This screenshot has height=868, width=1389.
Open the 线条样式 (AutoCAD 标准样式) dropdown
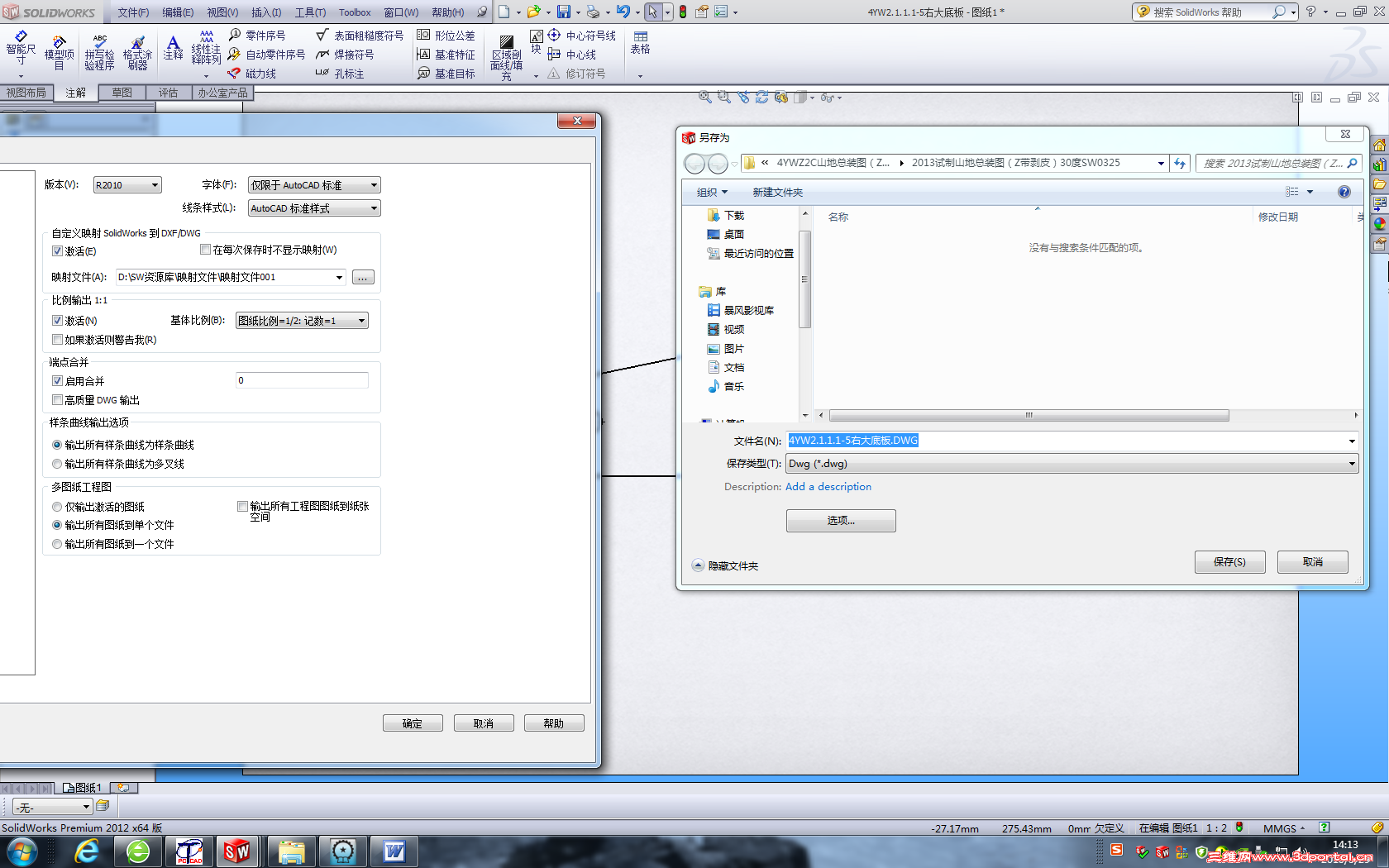click(314, 208)
